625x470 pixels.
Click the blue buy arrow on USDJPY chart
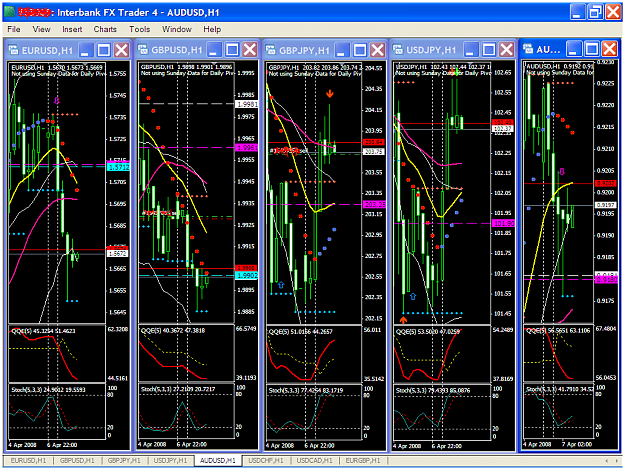pos(413,296)
